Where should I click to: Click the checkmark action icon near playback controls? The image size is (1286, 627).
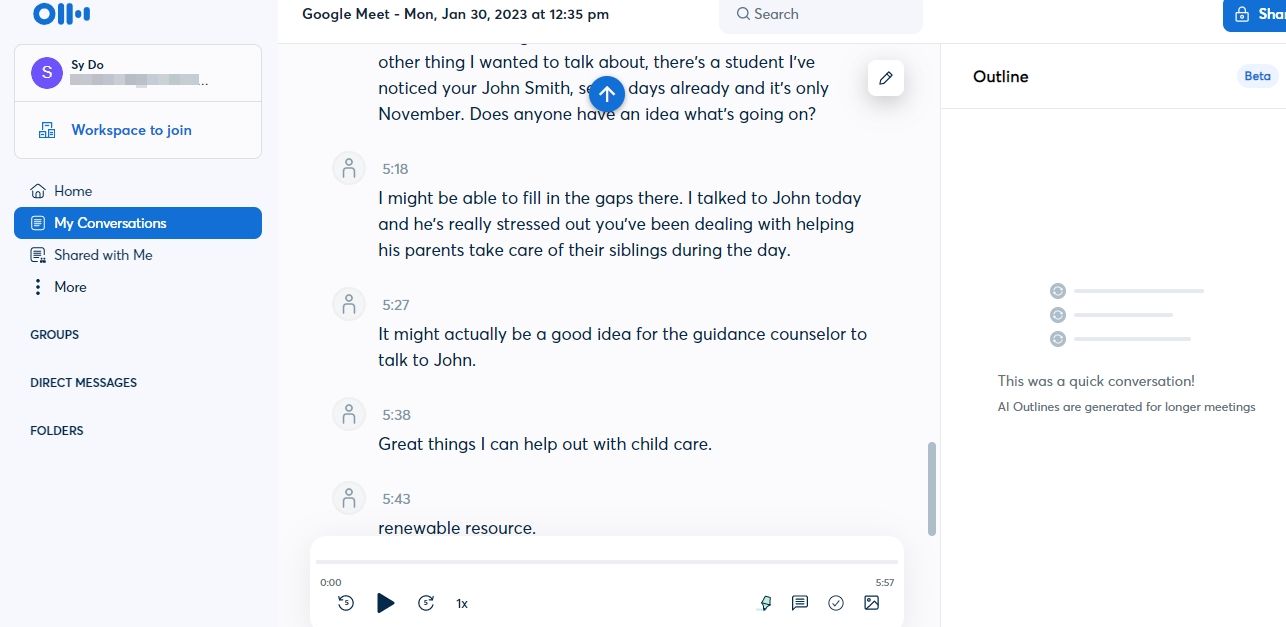pos(835,603)
